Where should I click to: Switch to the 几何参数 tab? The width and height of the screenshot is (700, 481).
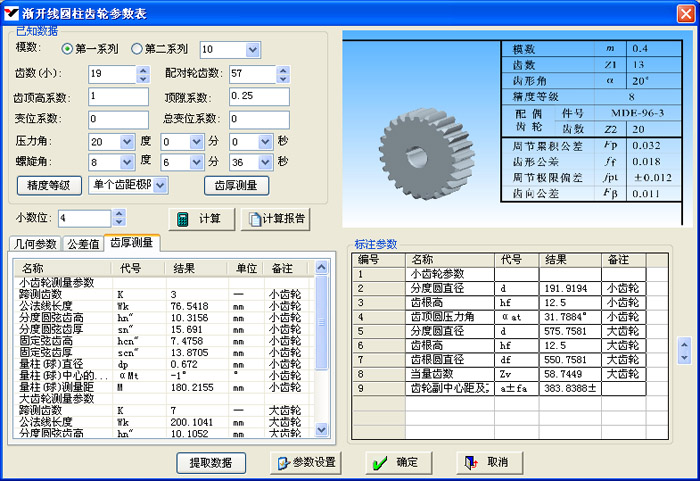click(33, 243)
